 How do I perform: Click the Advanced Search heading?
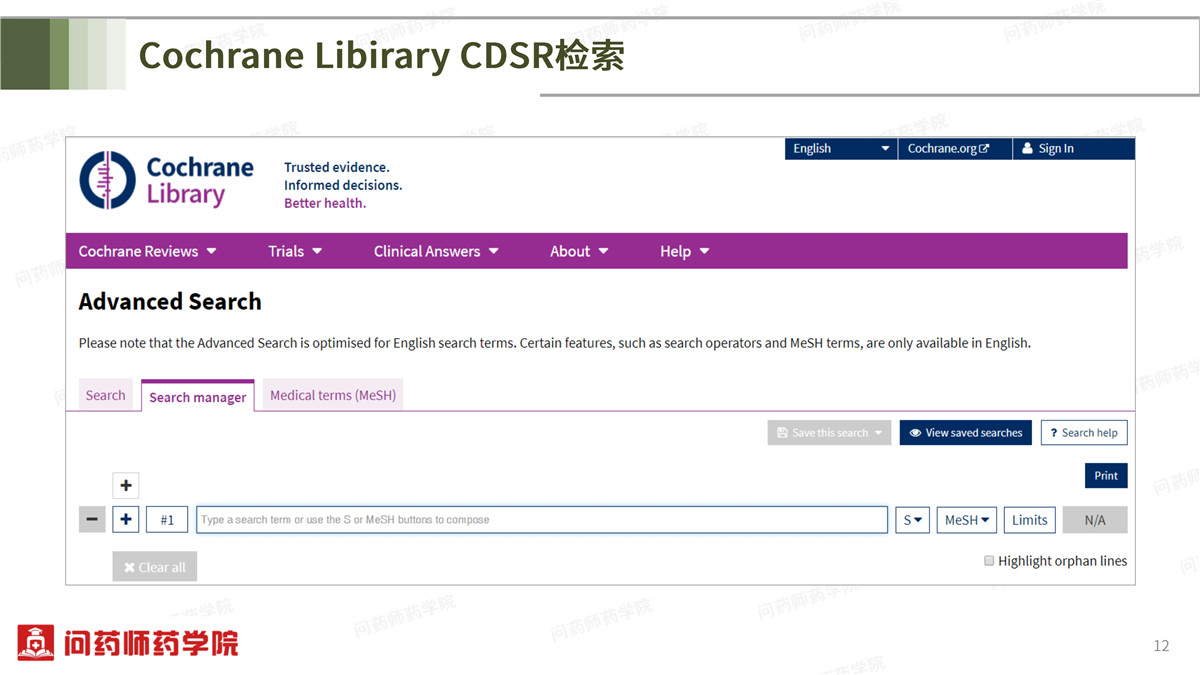(x=170, y=302)
